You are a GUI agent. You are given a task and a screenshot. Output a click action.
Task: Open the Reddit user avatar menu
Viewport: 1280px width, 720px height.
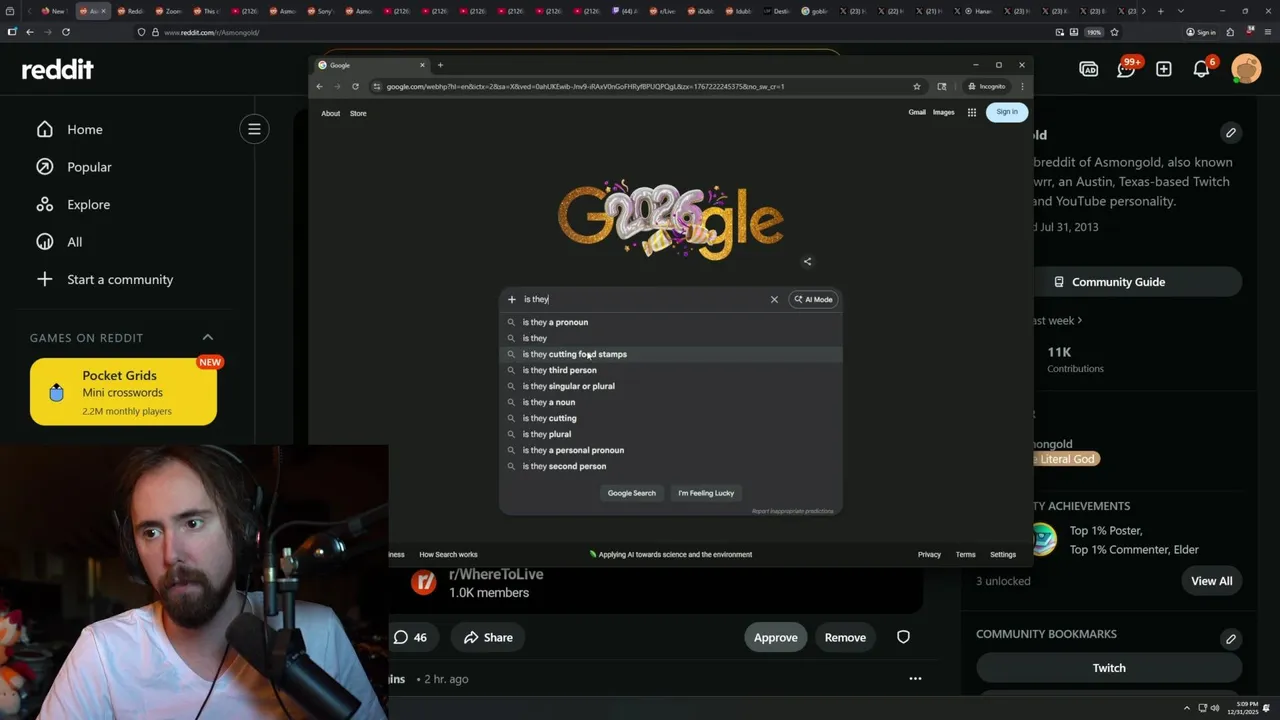pos(1246,69)
